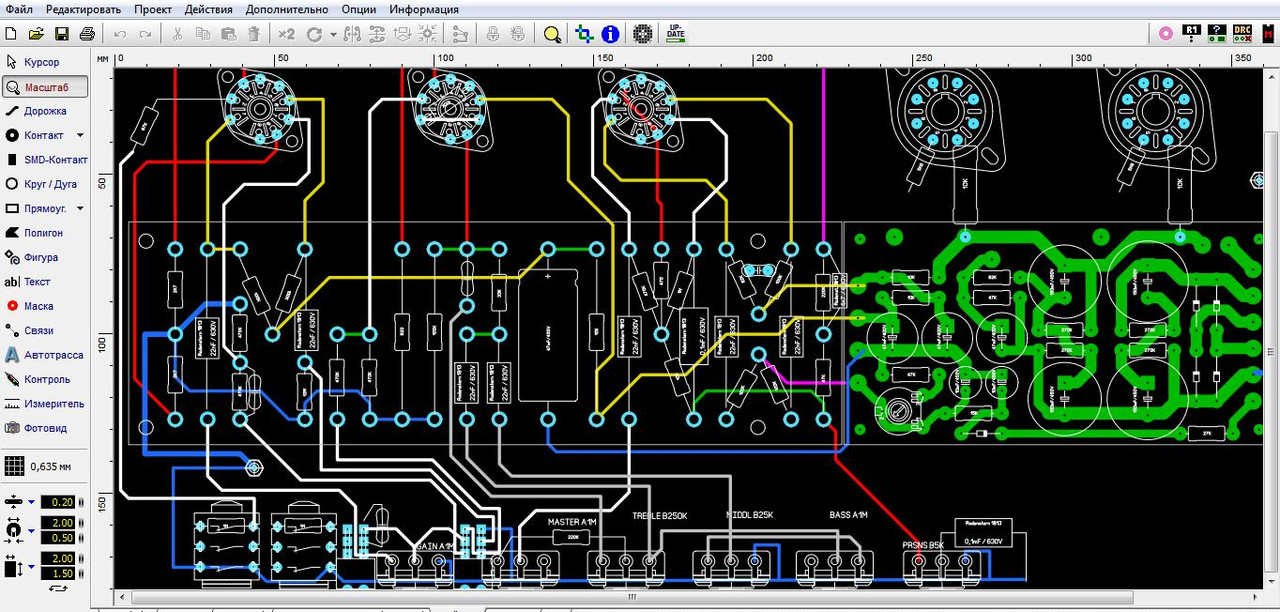Click the 0.20 track width field
Image resolution: width=1280 pixels, height=612 pixels.
pos(60,502)
